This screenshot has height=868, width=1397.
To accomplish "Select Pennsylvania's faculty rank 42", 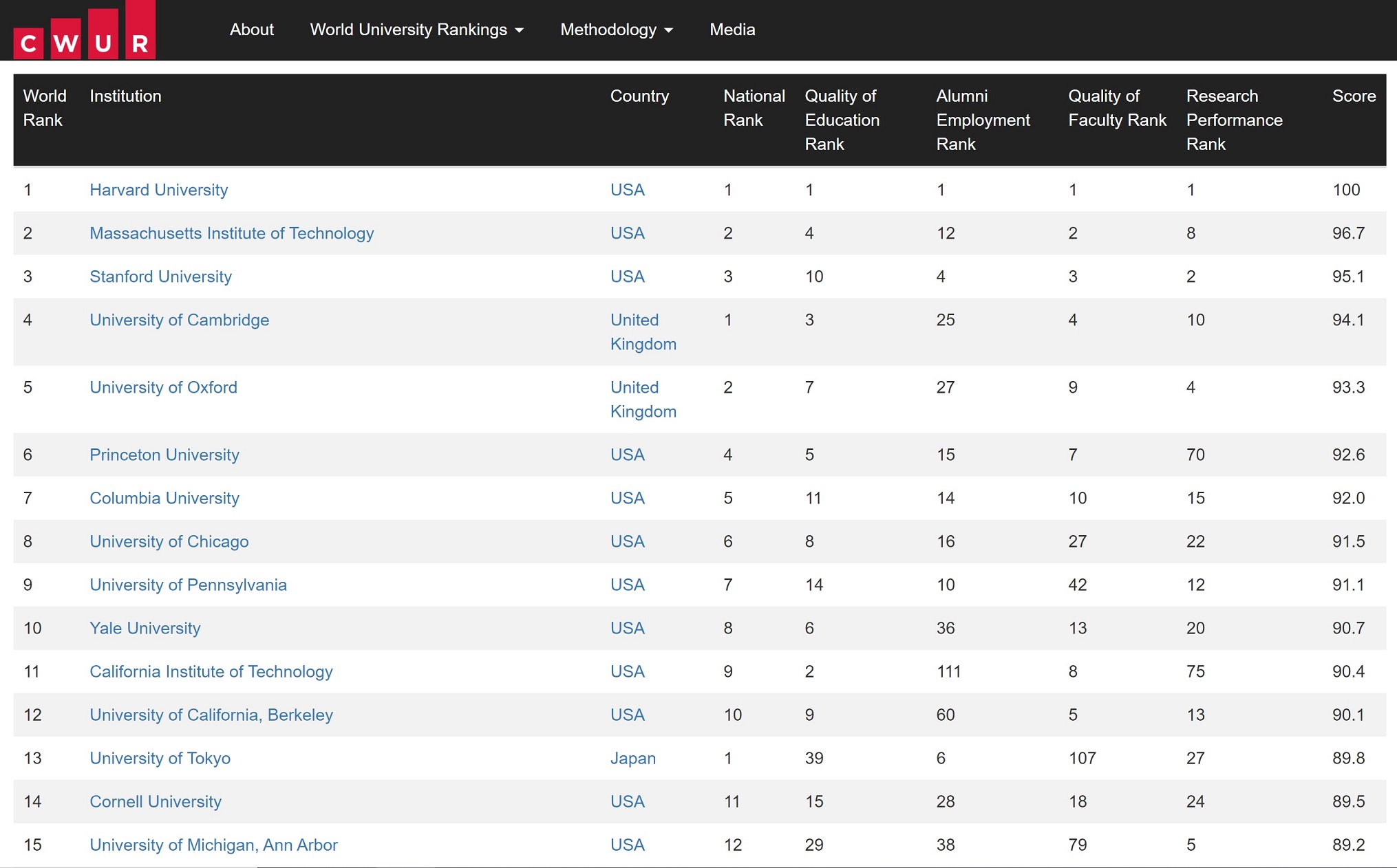I will point(1078,585).
